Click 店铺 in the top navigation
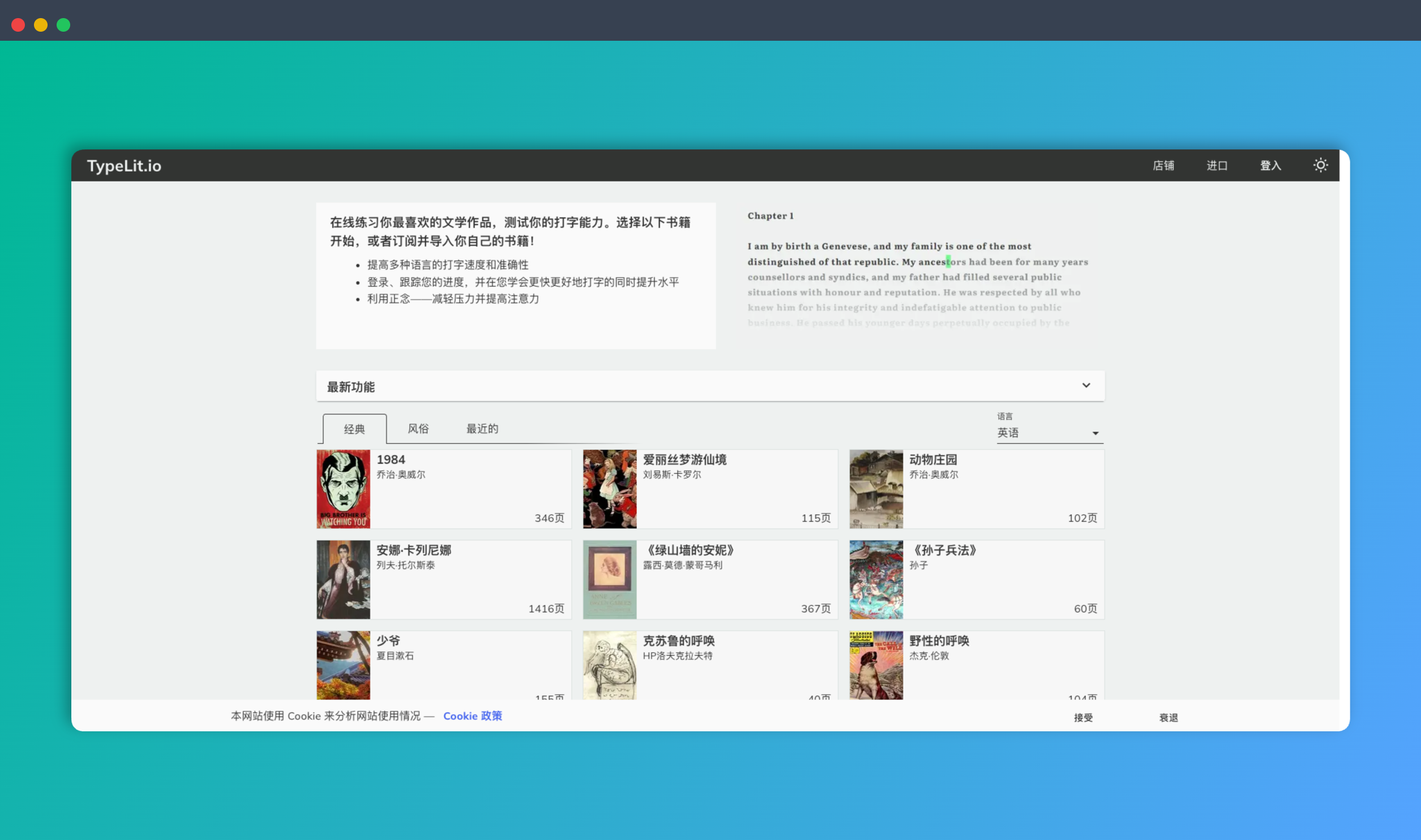 tap(1164, 166)
